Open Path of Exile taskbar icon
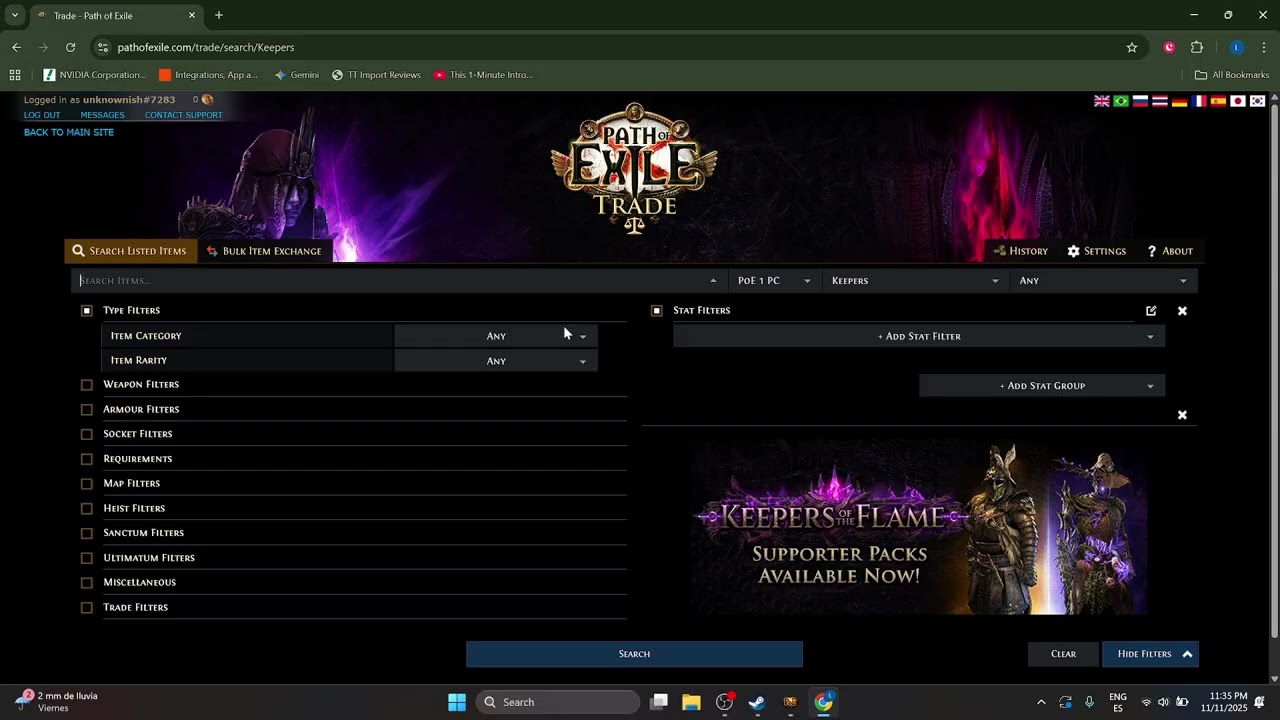 tap(790, 702)
